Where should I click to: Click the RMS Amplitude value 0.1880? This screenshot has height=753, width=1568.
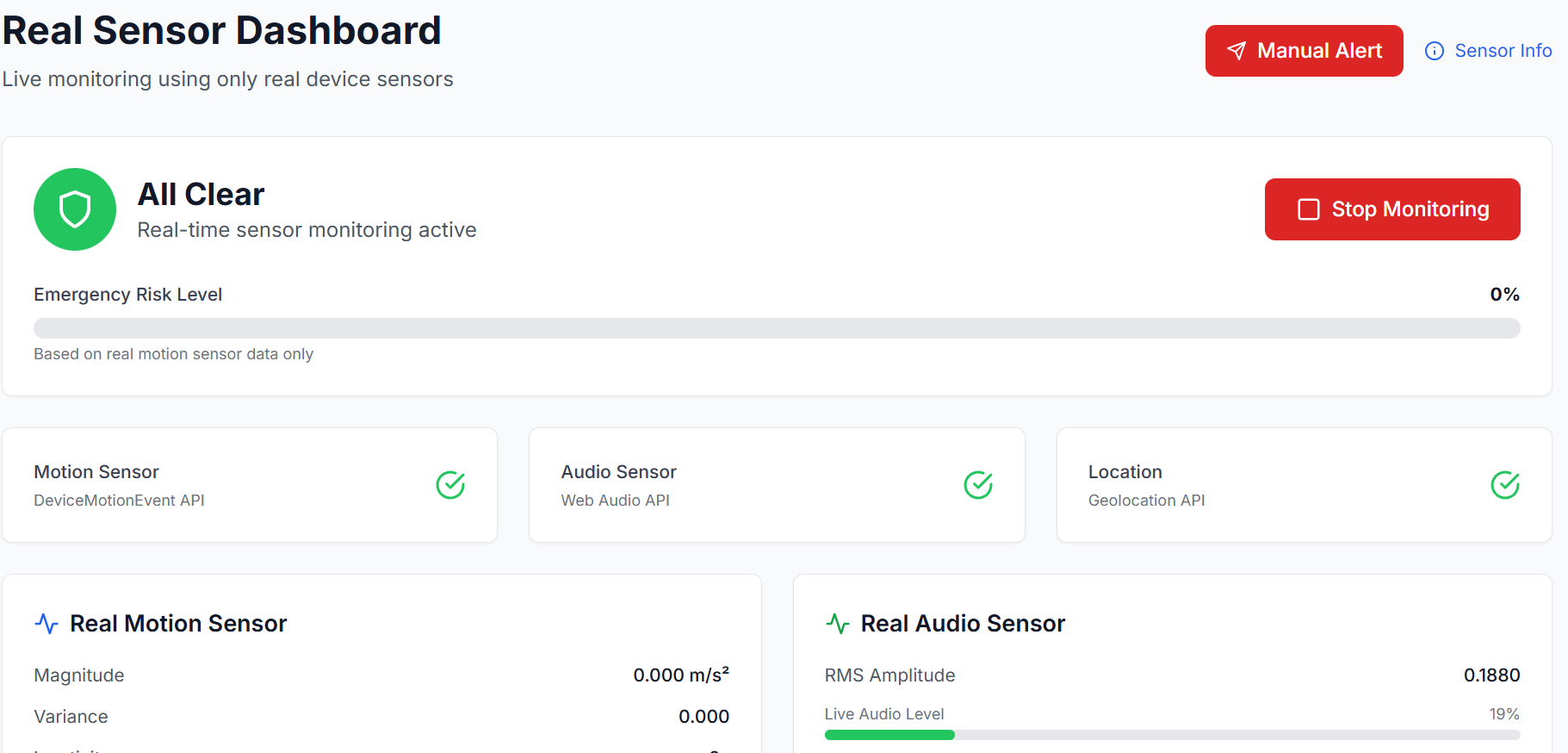pos(1491,675)
